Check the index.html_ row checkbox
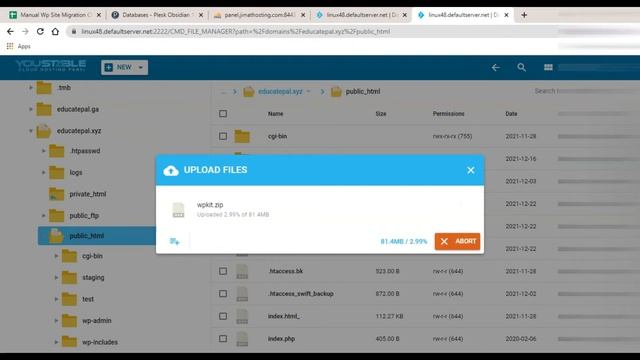640x360 pixels. point(223,316)
